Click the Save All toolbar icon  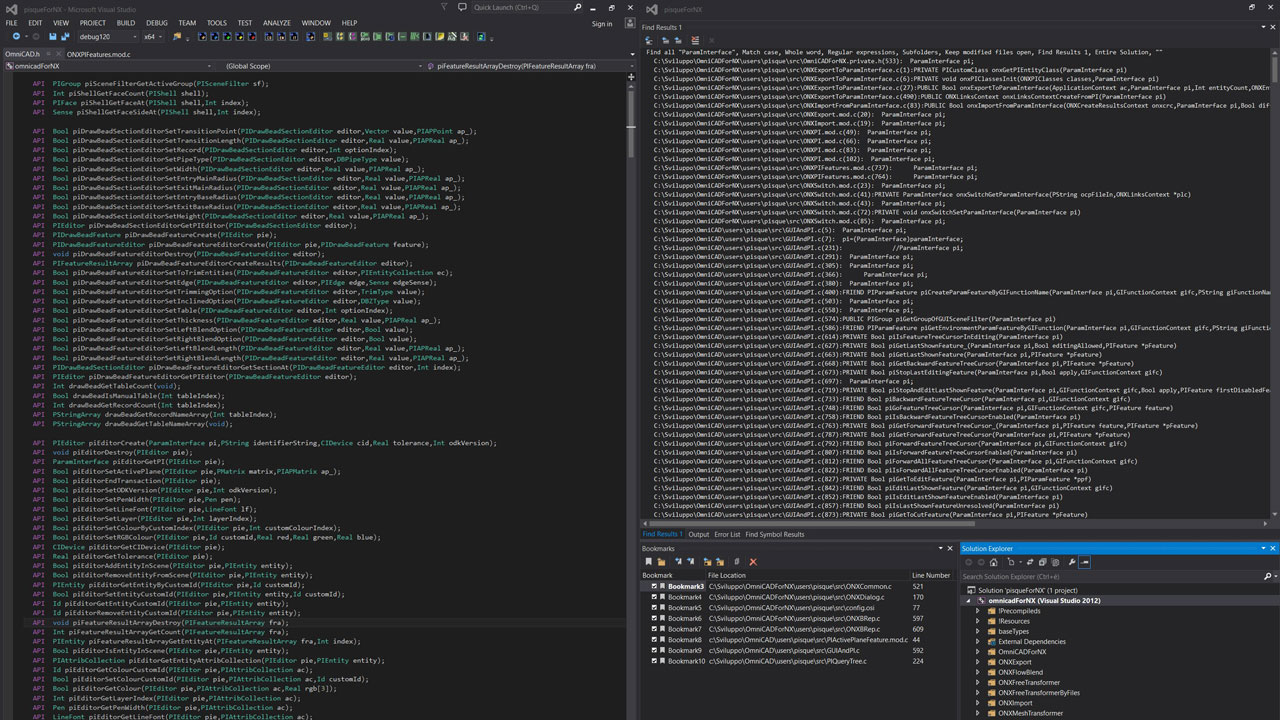pos(65,36)
